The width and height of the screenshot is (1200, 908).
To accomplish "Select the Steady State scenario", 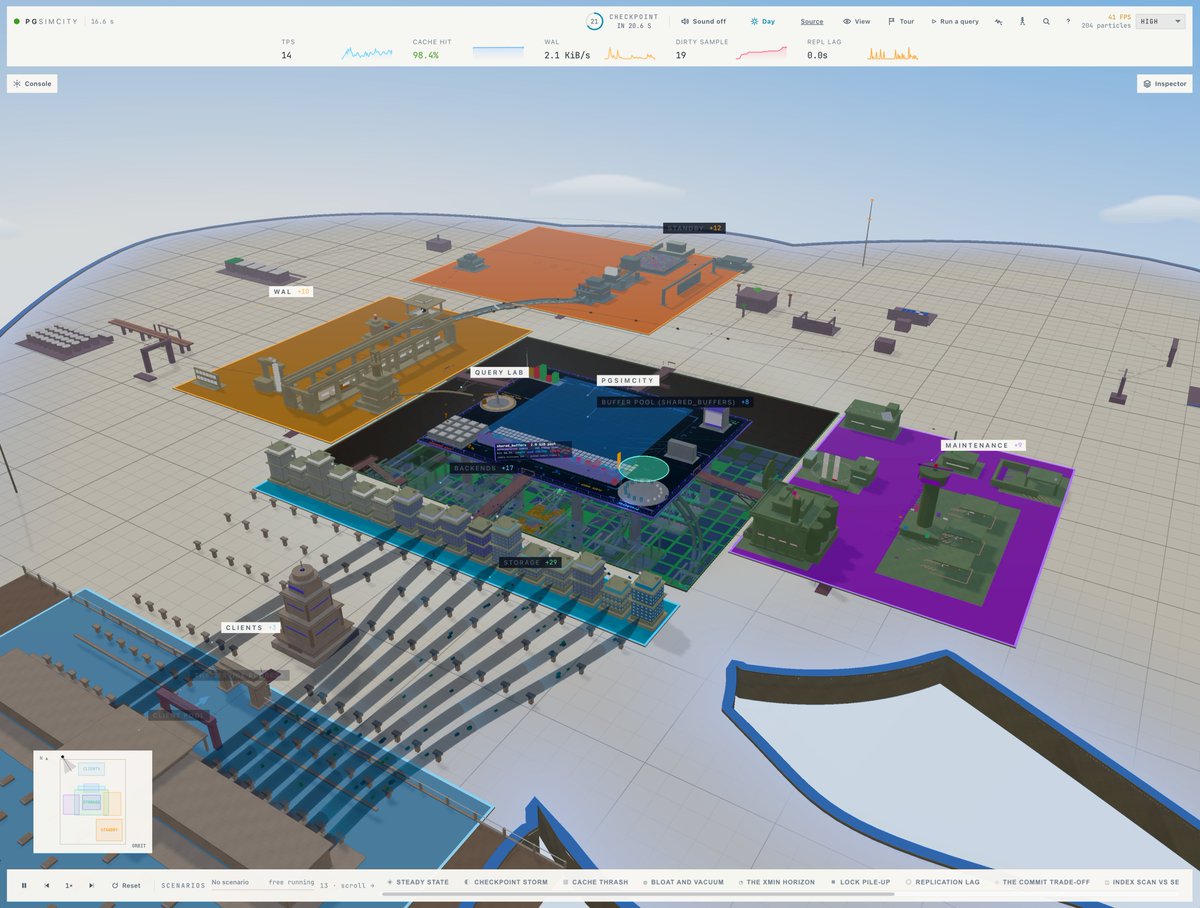I will [x=418, y=882].
